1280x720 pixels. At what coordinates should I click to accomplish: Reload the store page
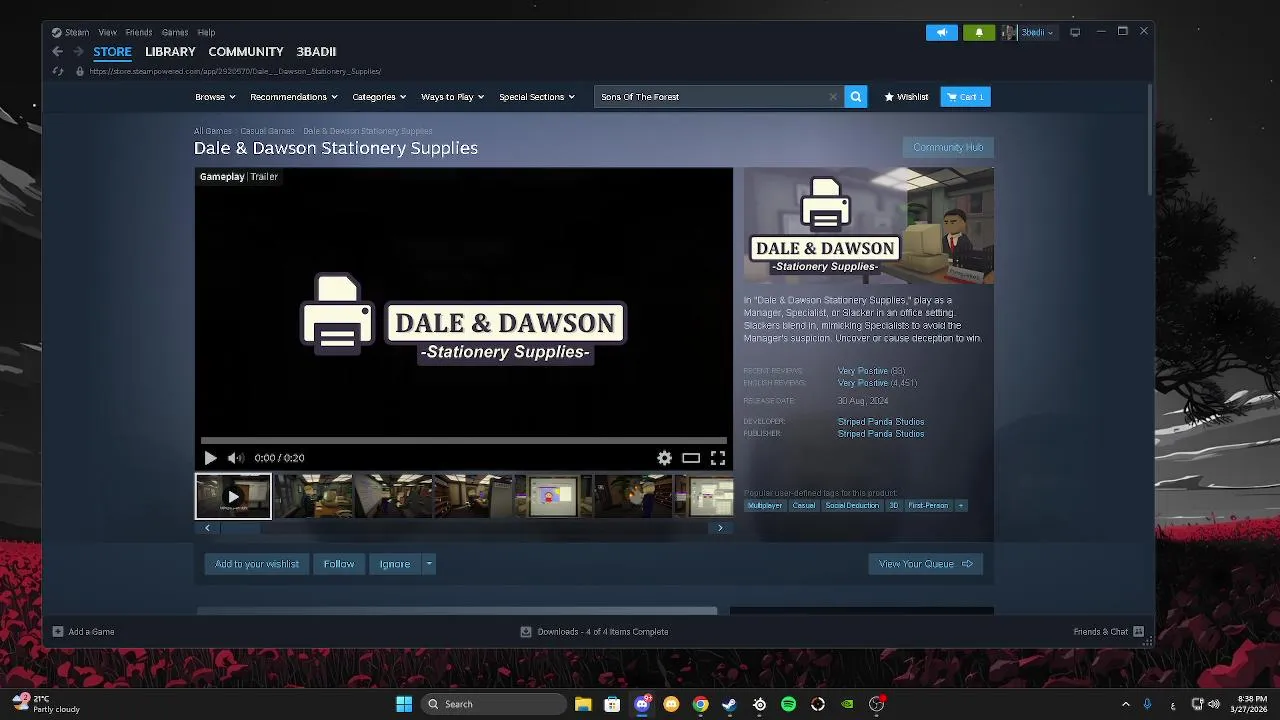[57, 71]
